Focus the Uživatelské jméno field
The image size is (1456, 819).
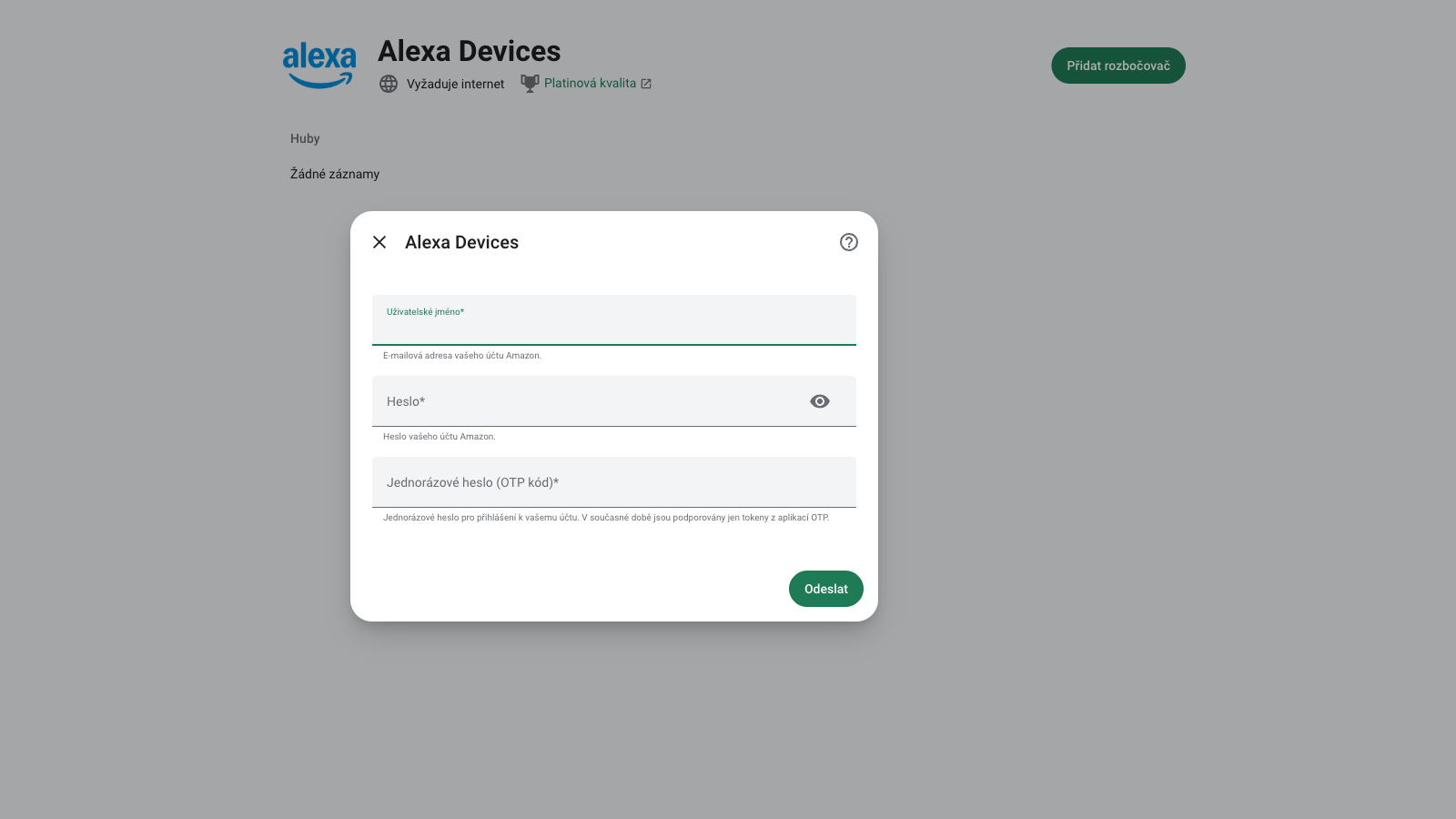tap(614, 320)
